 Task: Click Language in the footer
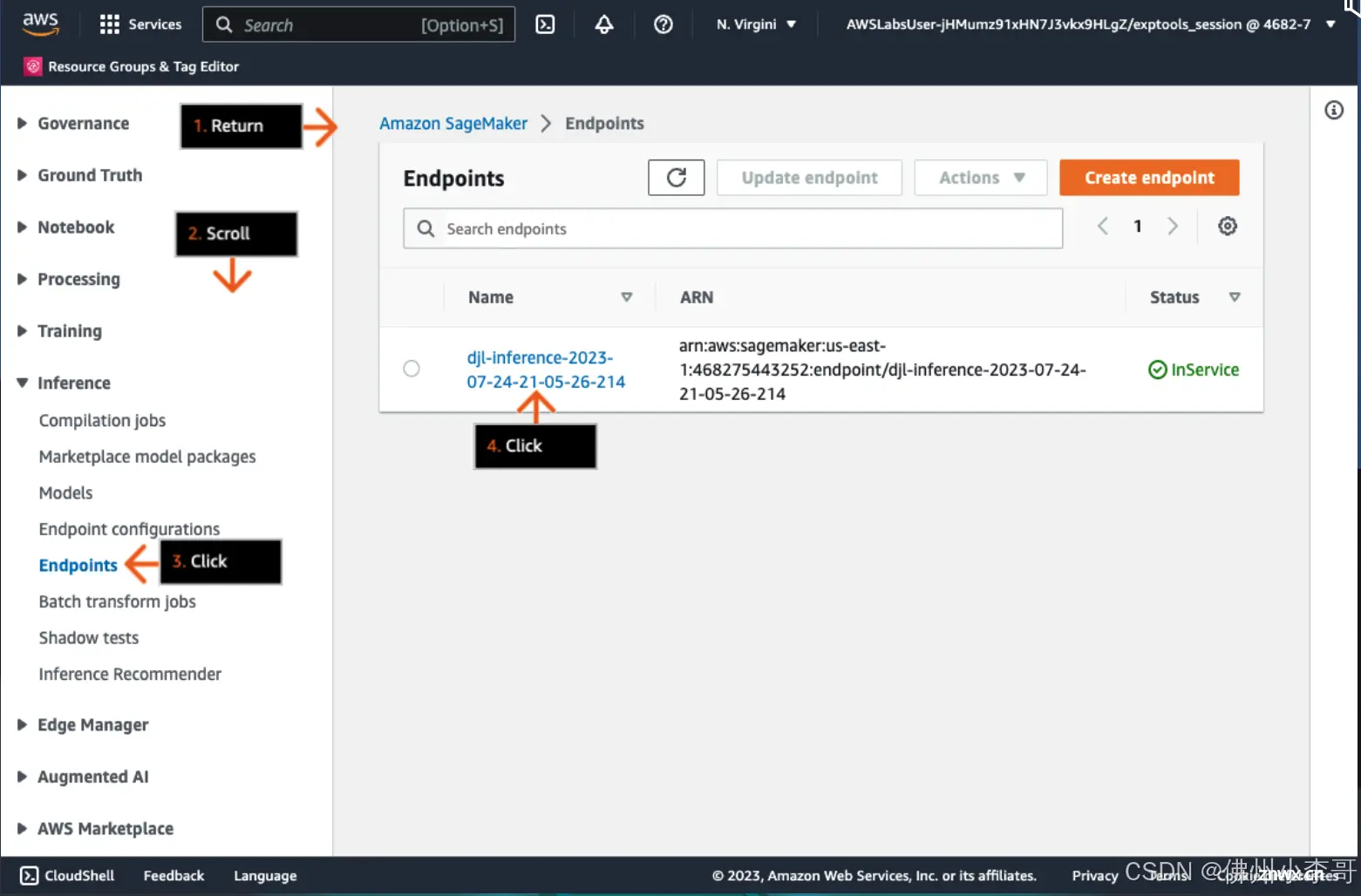pos(265,875)
